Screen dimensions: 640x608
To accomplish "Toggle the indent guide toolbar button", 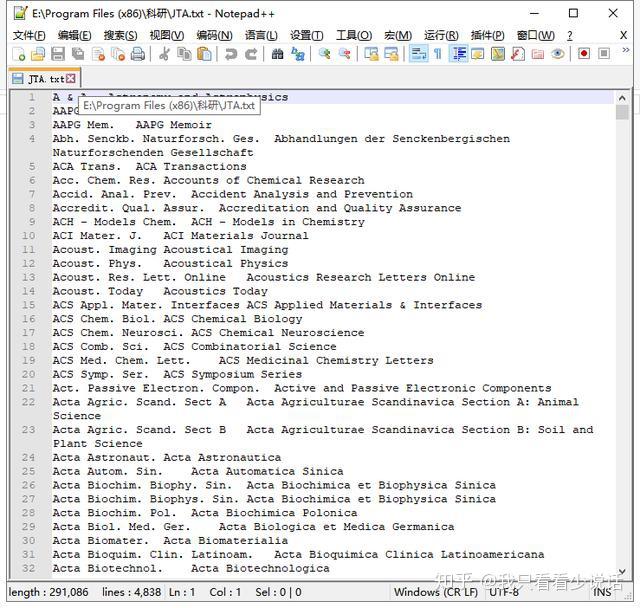I will (x=458, y=54).
